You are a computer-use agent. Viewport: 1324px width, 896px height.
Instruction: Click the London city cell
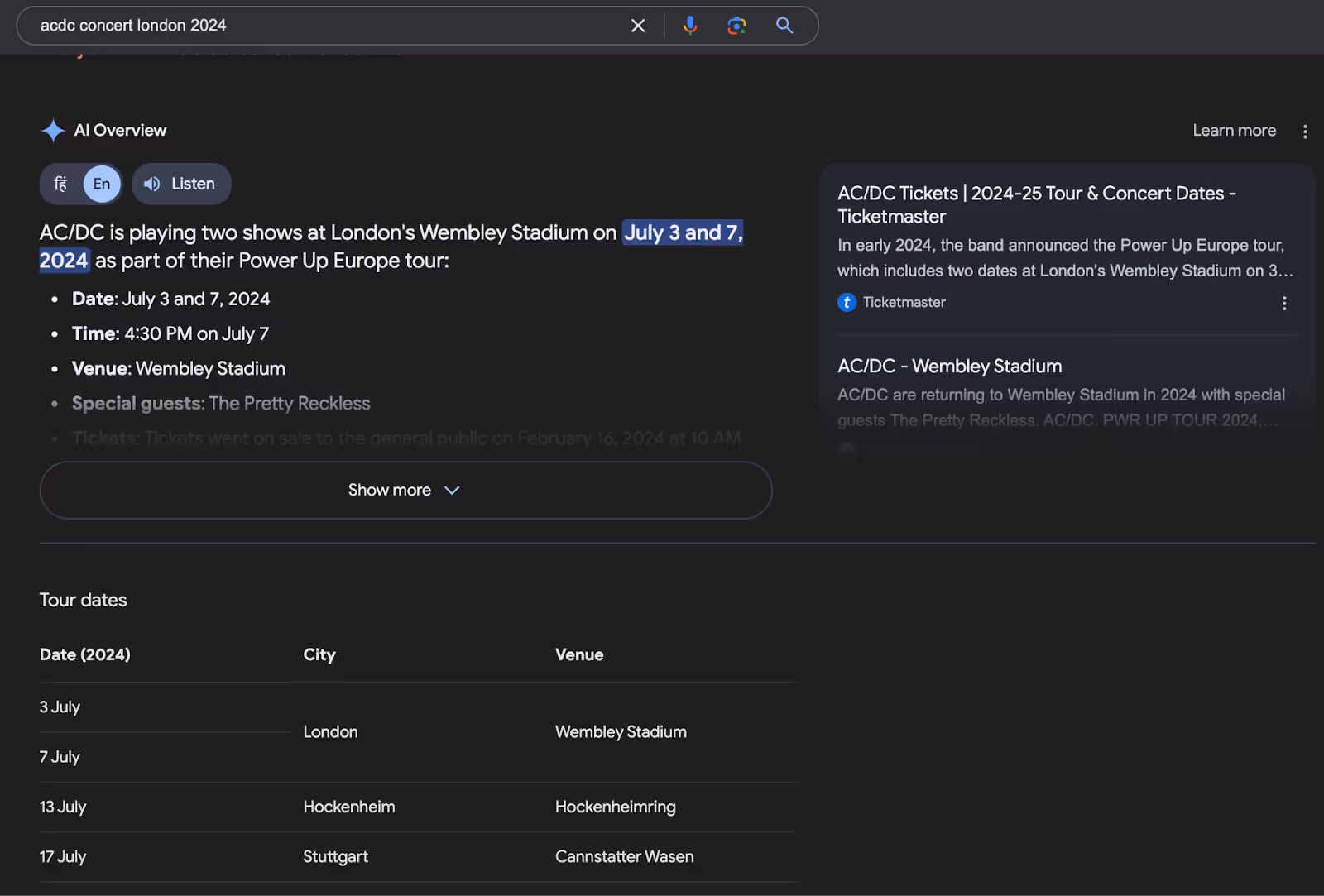[x=330, y=732]
